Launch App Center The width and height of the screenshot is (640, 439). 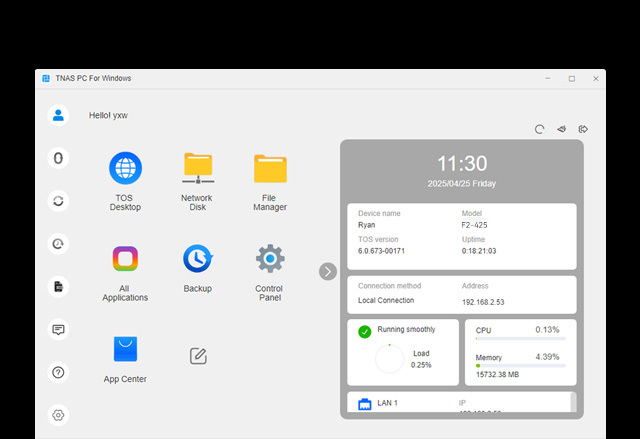[x=125, y=349]
